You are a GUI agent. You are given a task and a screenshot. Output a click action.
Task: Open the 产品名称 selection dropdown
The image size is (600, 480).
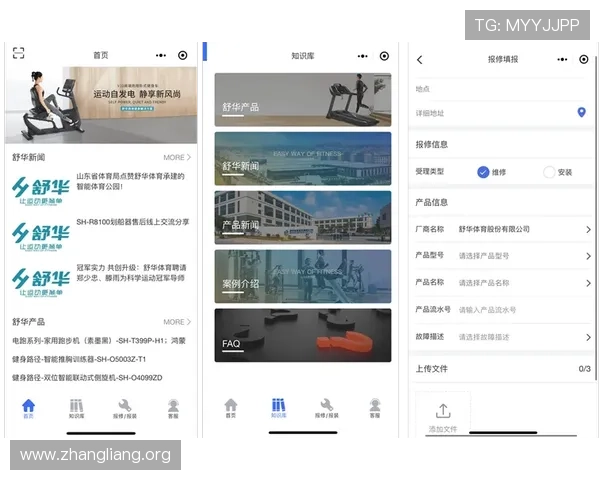click(x=504, y=283)
